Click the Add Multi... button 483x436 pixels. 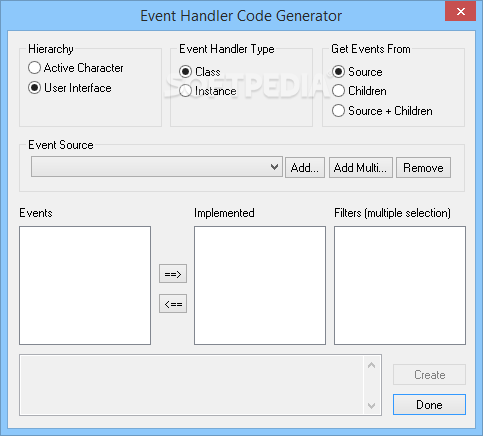click(361, 168)
